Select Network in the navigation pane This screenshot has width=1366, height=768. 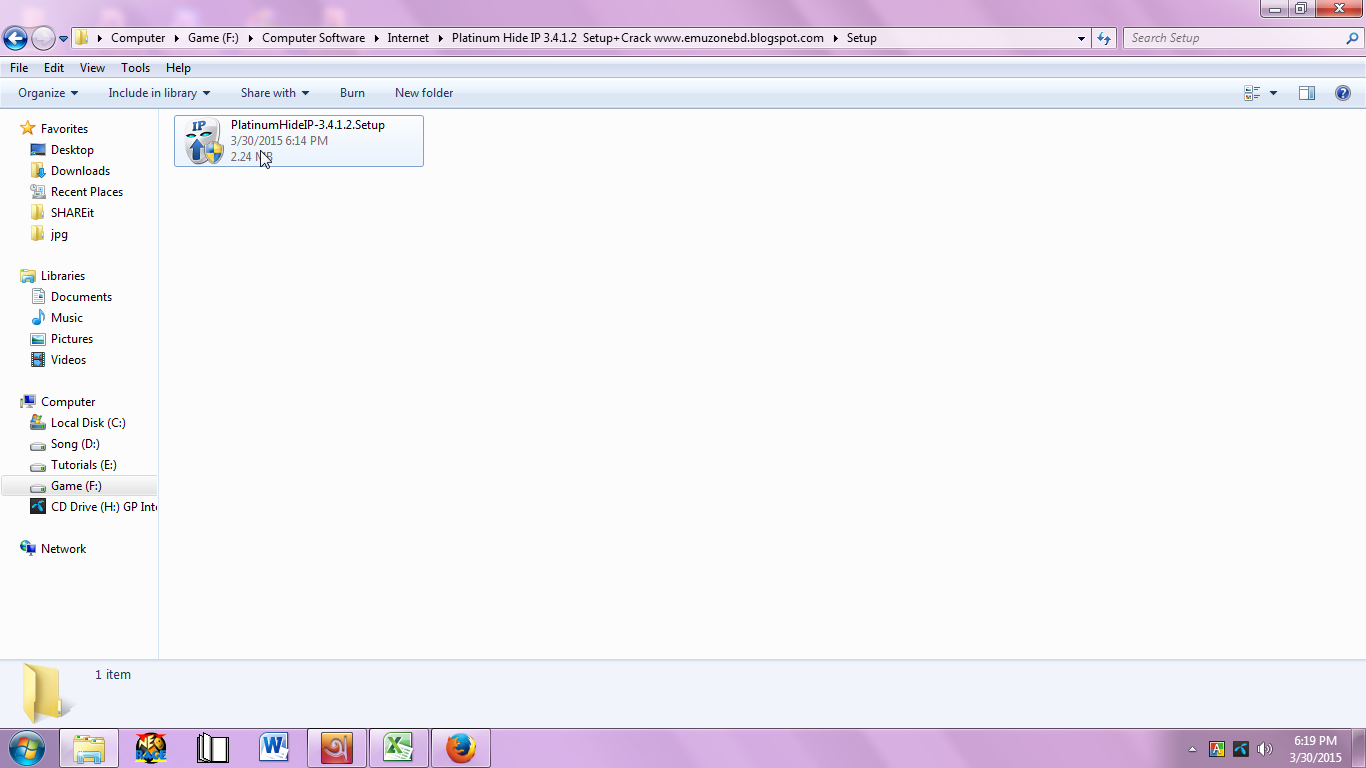63,549
